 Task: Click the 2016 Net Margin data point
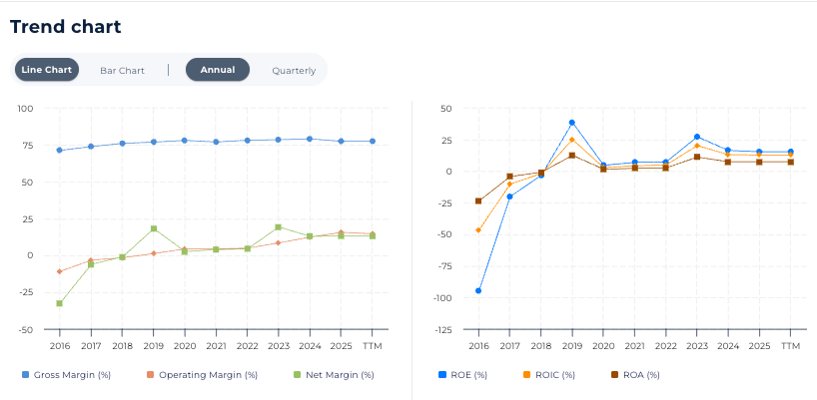point(60,303)
